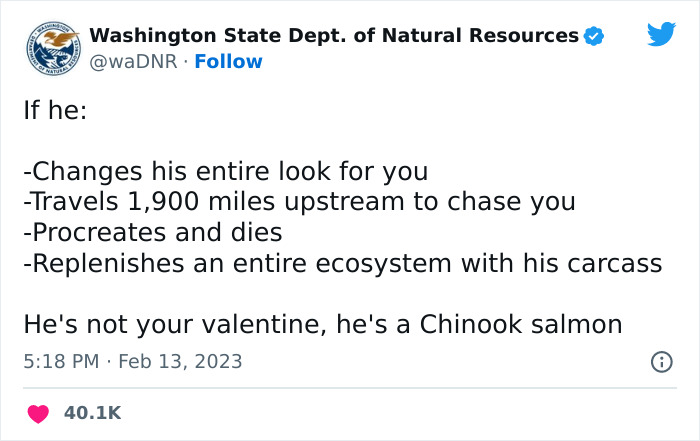Image resolution: width=700 pixels, height=441 pixels.
Task: Click the "Replenishes an entire ecosystem" line
Action: tap(342, 264)
